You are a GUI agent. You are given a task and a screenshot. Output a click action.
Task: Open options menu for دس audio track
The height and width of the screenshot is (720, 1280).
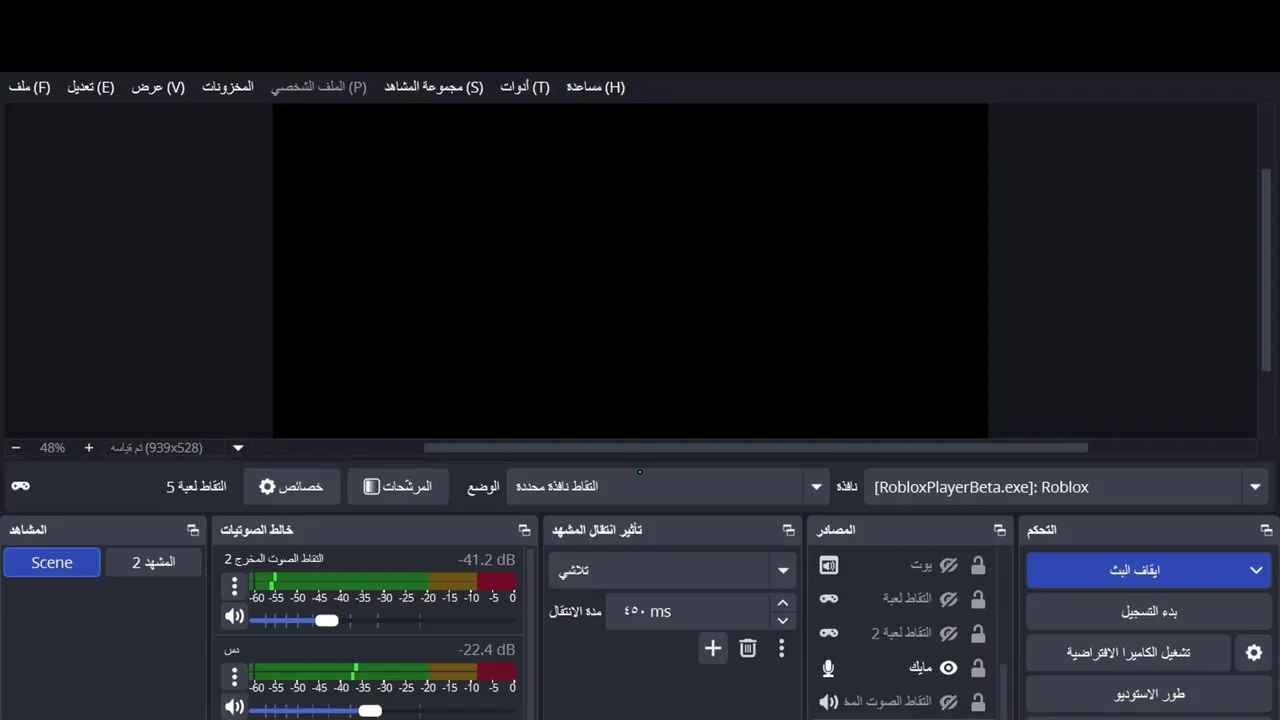tap(234, 676)
